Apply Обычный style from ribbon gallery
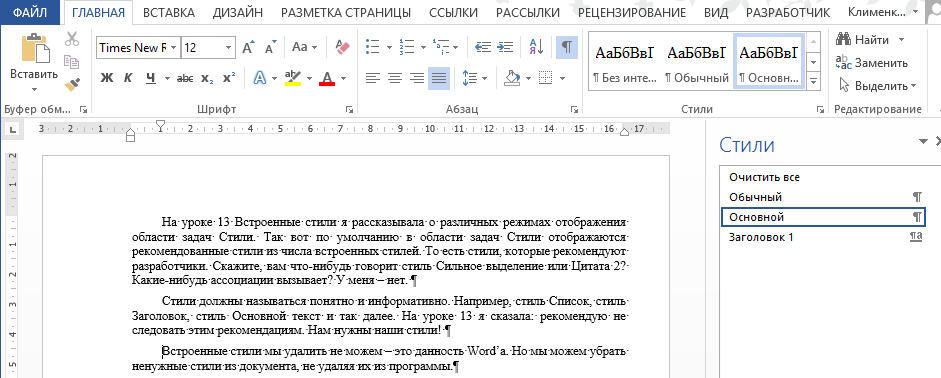Image resolution: width=941 pixels, height=378 pixels. 696,62
